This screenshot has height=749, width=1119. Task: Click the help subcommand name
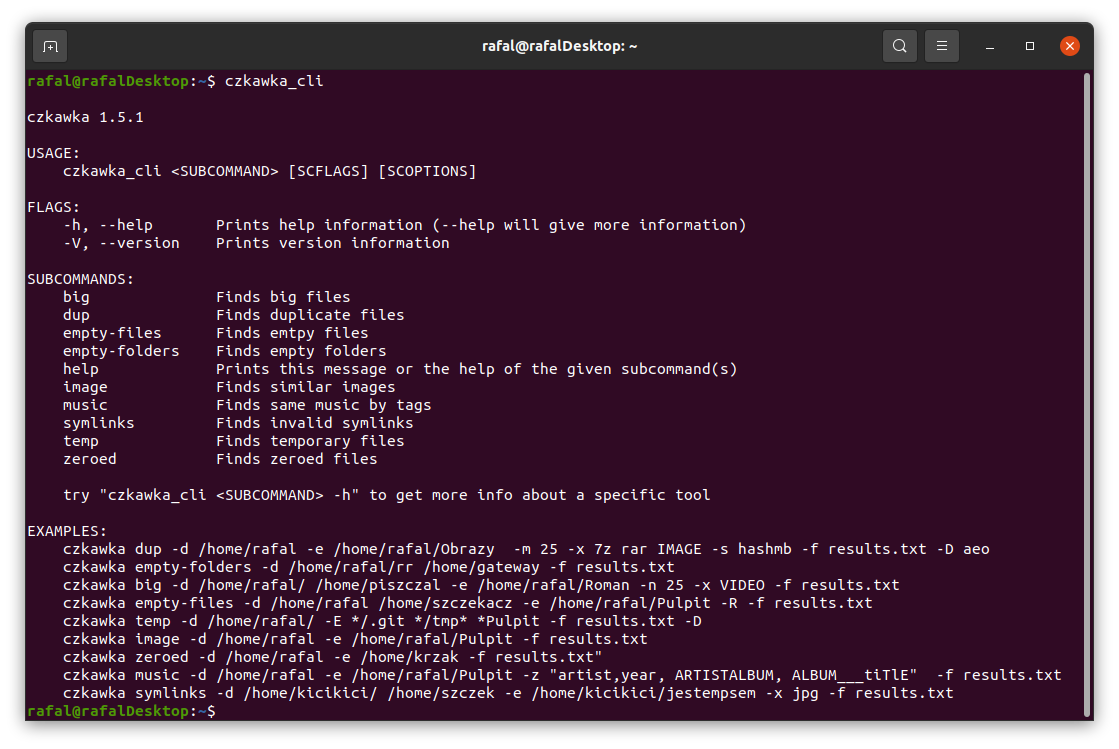pos(81,369)
